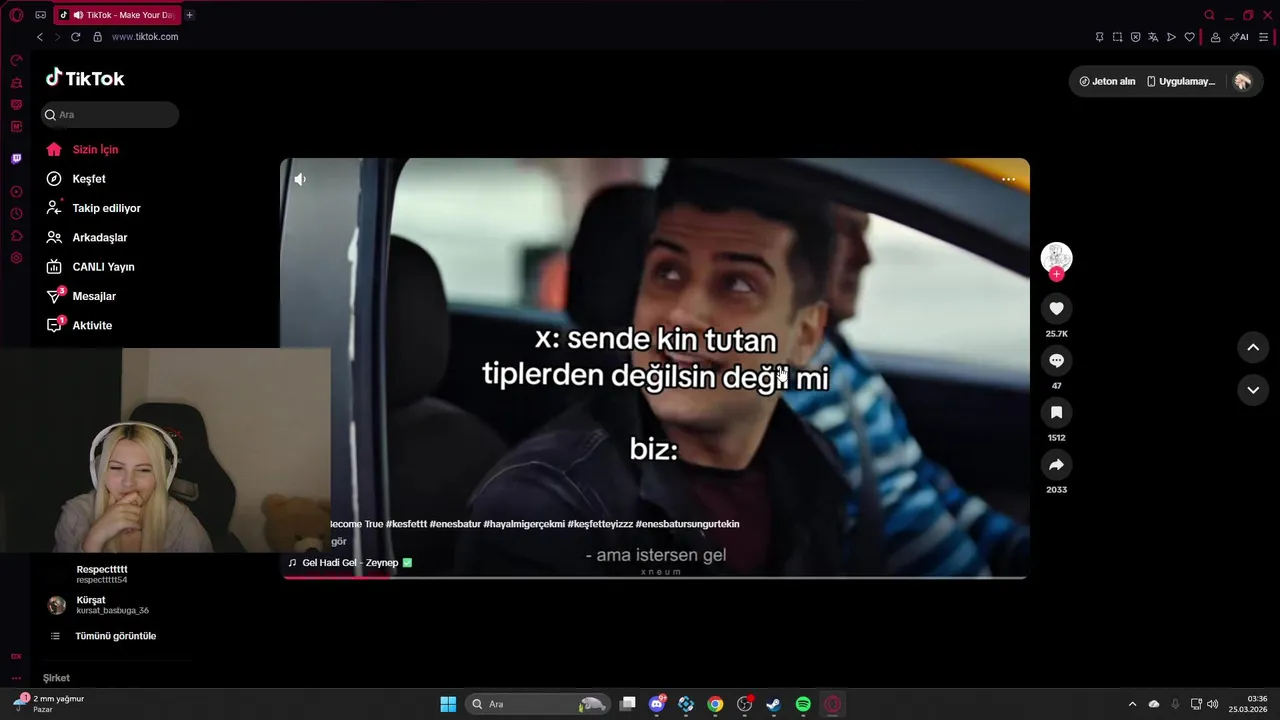Click the Şirket footer heading

[x=56, y=678]
